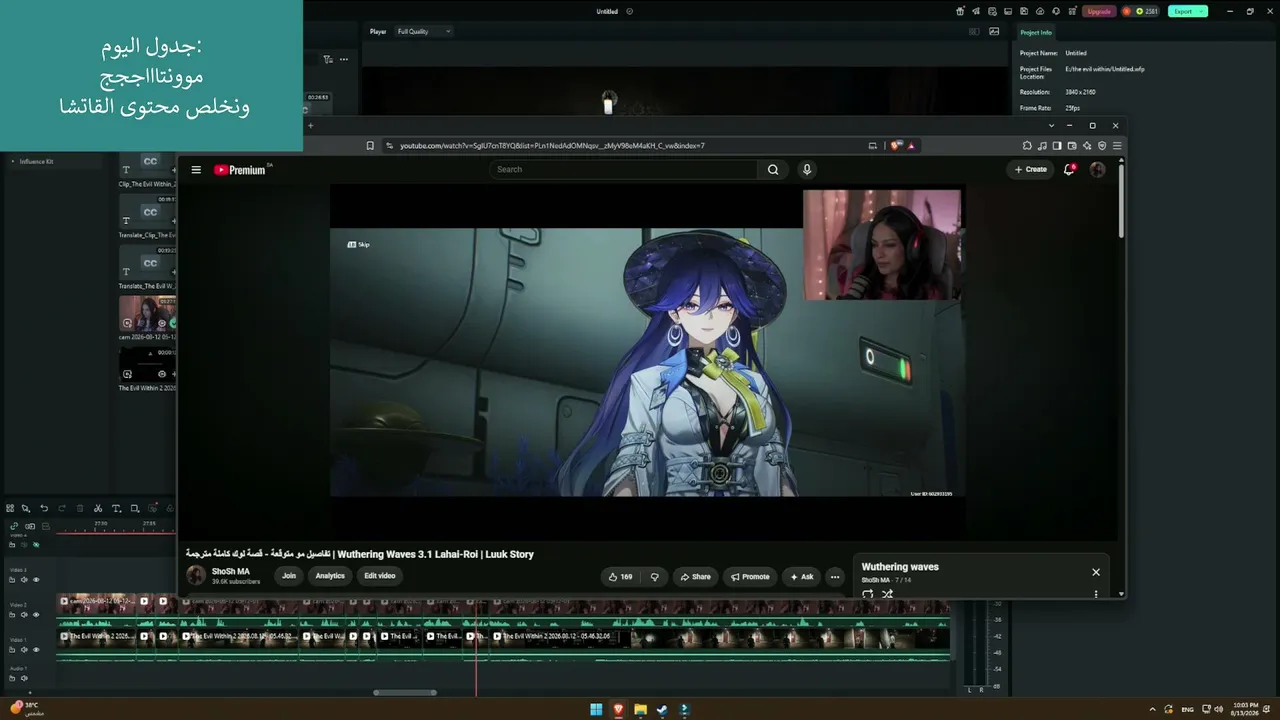
Task: Go to YouTube Premium home logo
Action: pos(241,170)
